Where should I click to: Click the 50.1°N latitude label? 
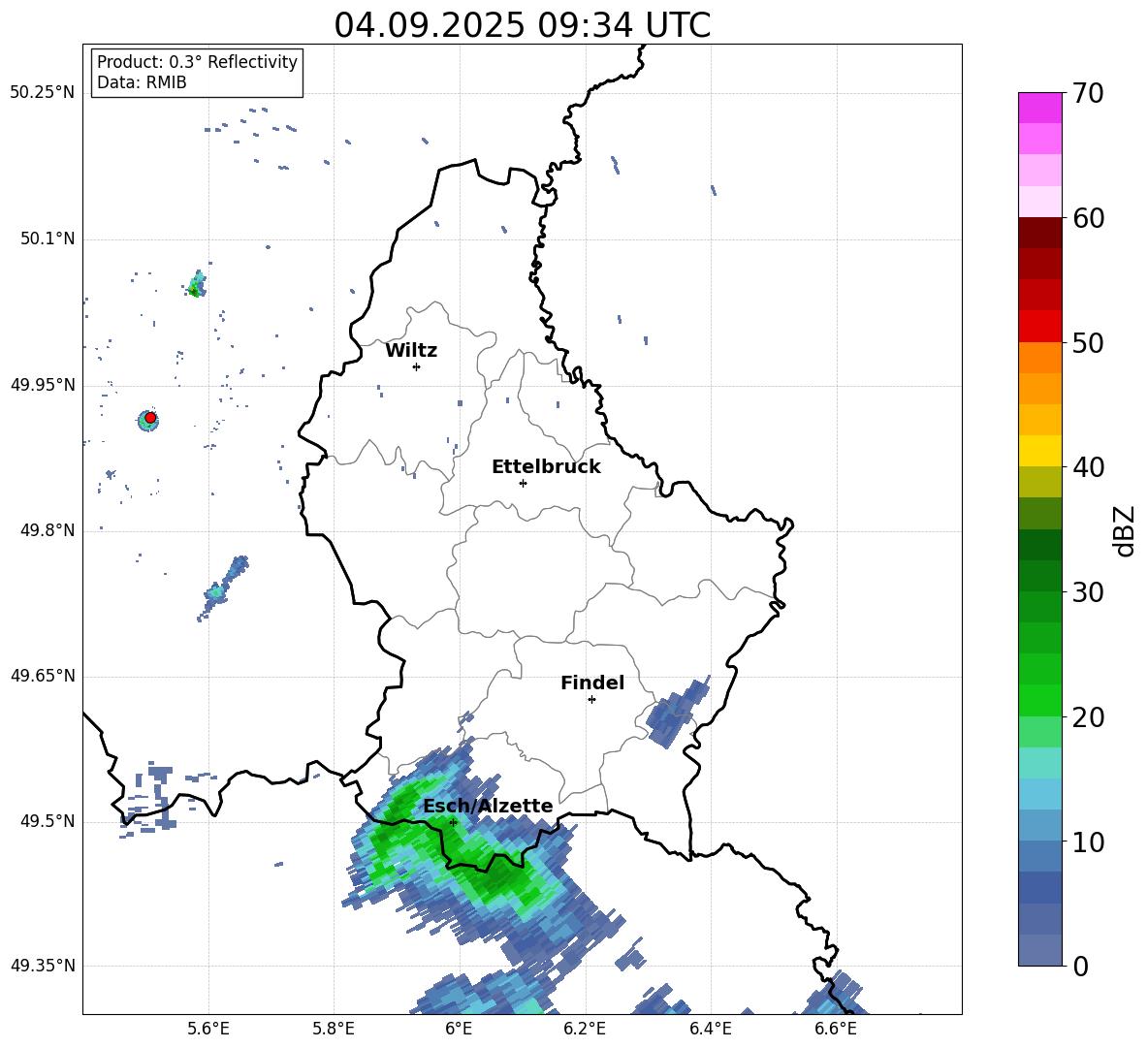(48, 238)
